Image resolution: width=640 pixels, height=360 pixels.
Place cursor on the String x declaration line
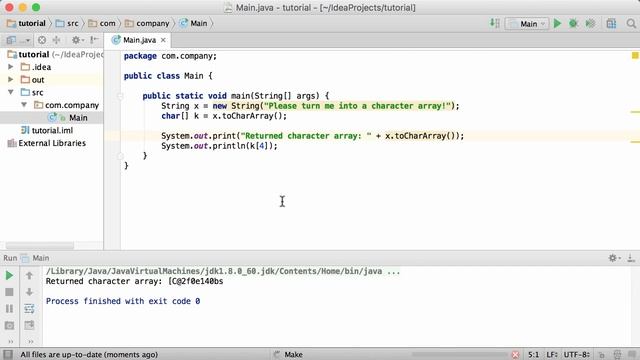coord(310,106)
